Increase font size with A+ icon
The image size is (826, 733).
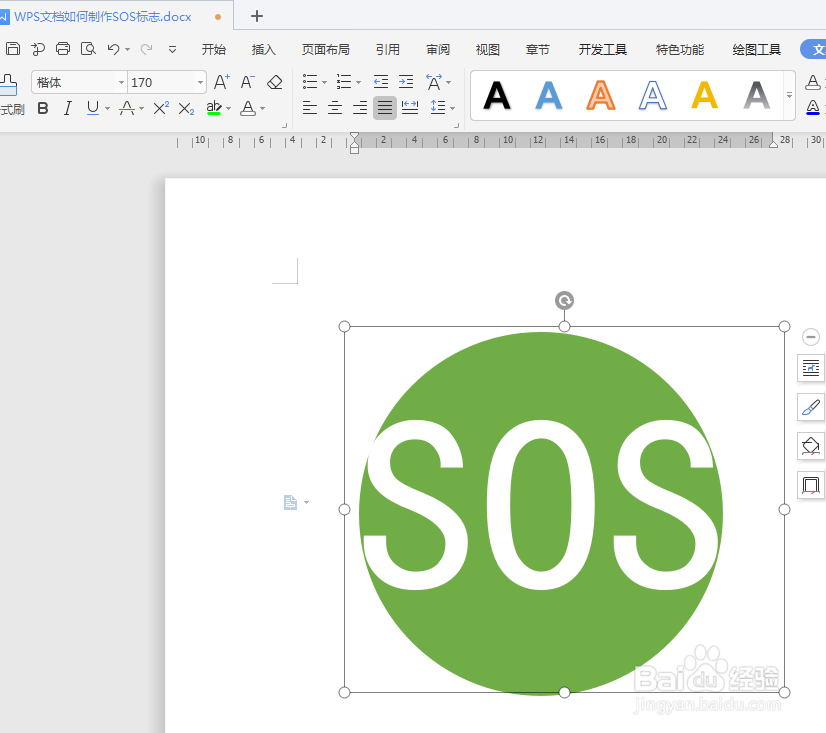pos(222,82)
